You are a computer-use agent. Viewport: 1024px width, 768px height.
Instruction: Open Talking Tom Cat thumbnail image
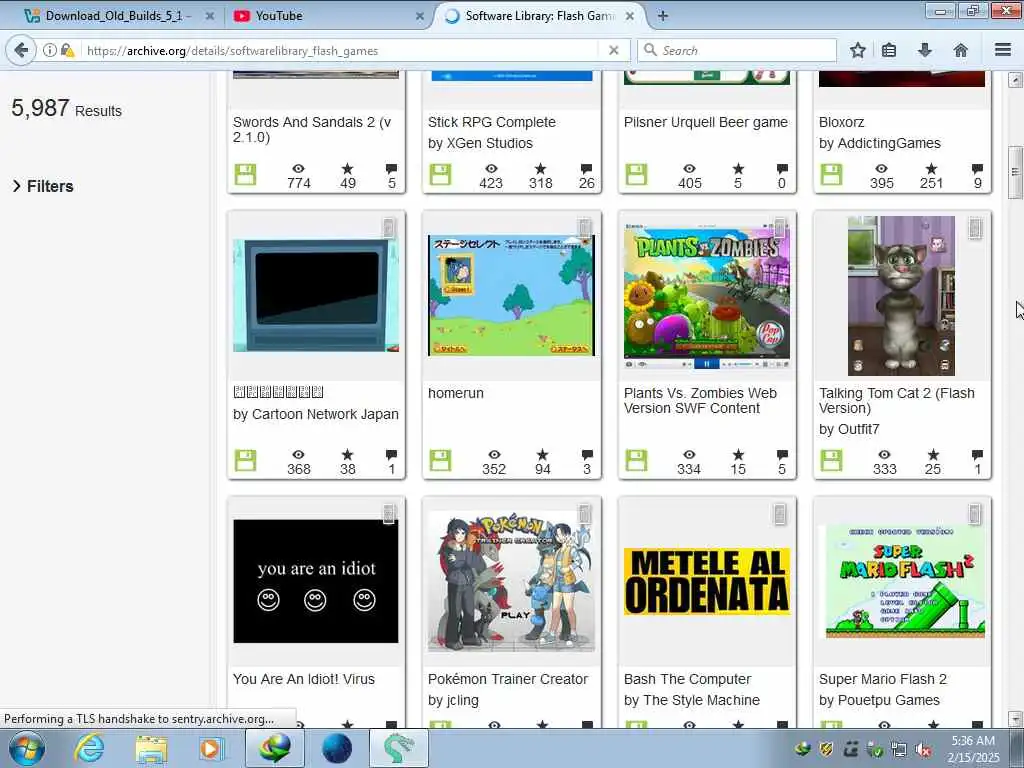[901, 296]
